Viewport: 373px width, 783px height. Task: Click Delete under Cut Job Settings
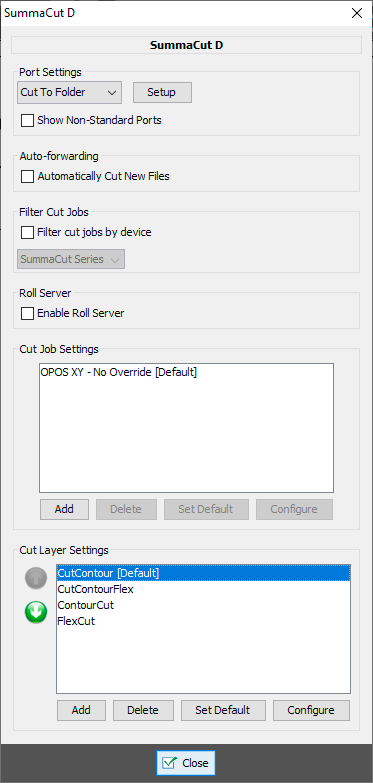126,509
